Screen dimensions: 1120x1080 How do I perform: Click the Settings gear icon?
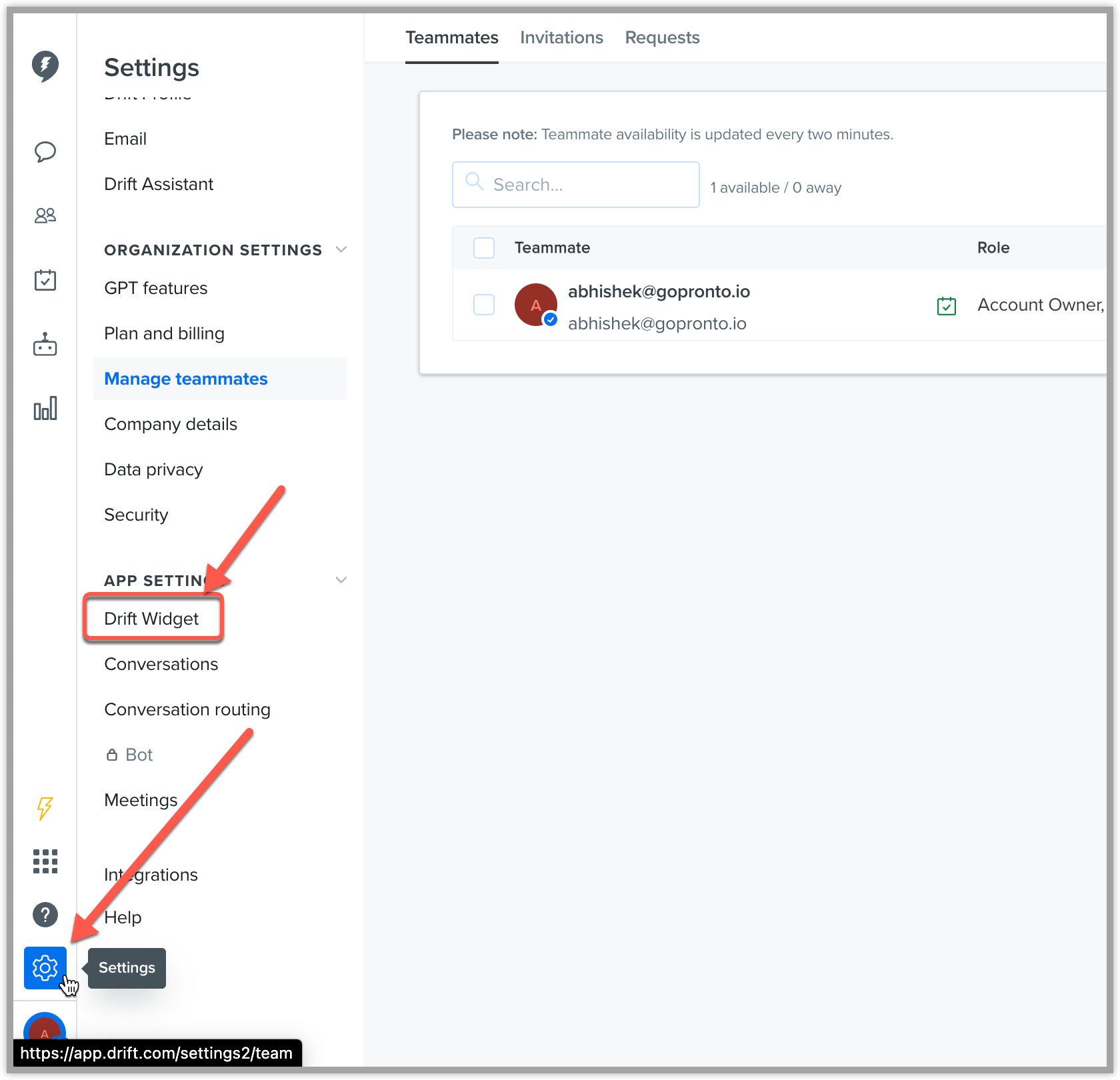pos(45,968)
